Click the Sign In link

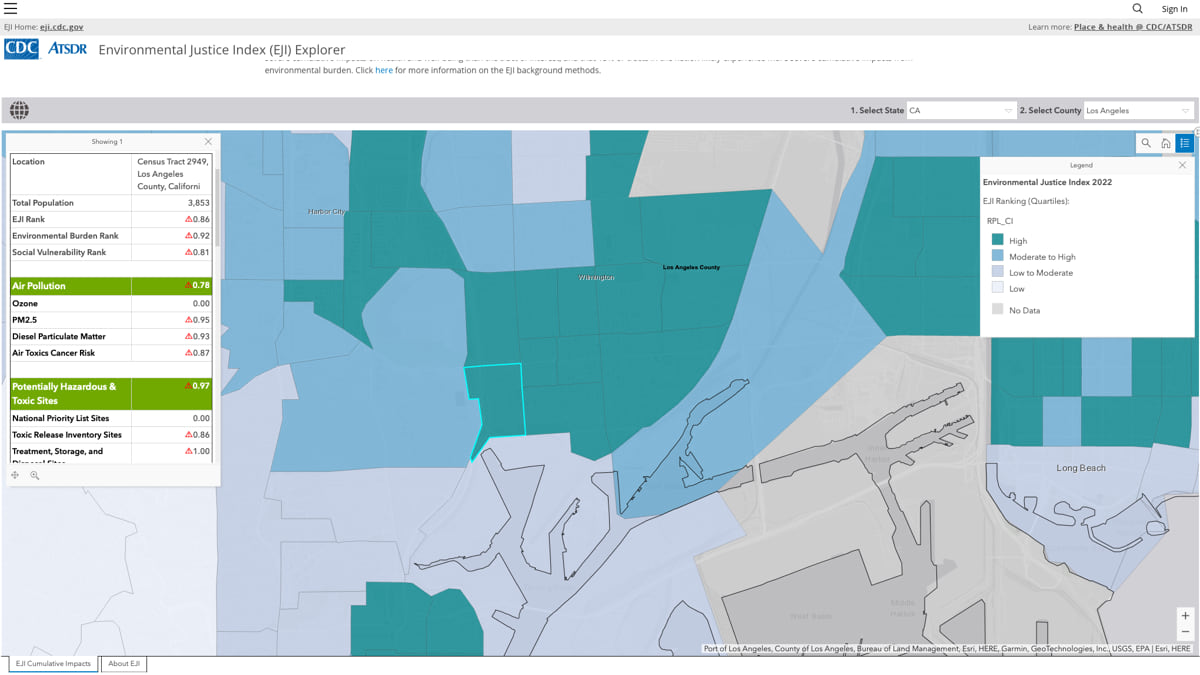tap(1174, 9)
